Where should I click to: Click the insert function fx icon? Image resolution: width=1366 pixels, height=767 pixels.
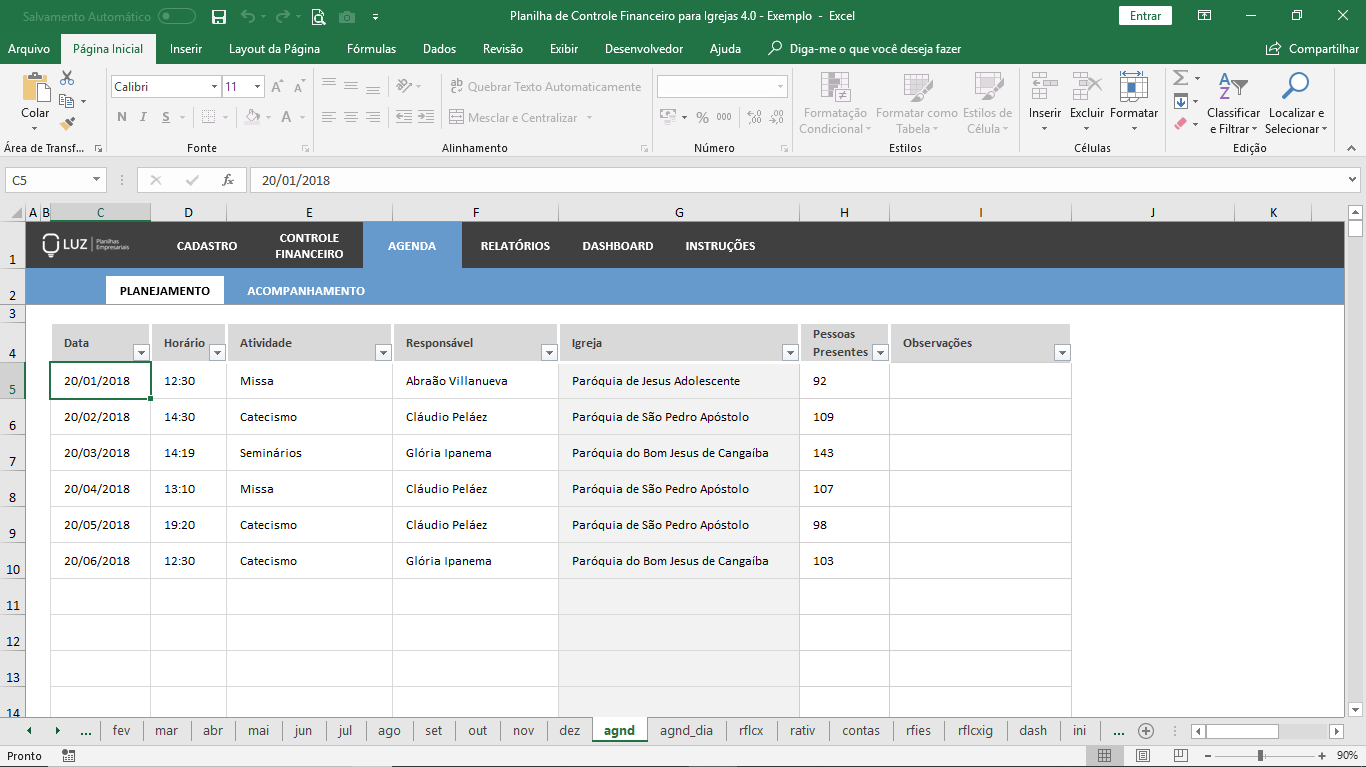[228, 180]
